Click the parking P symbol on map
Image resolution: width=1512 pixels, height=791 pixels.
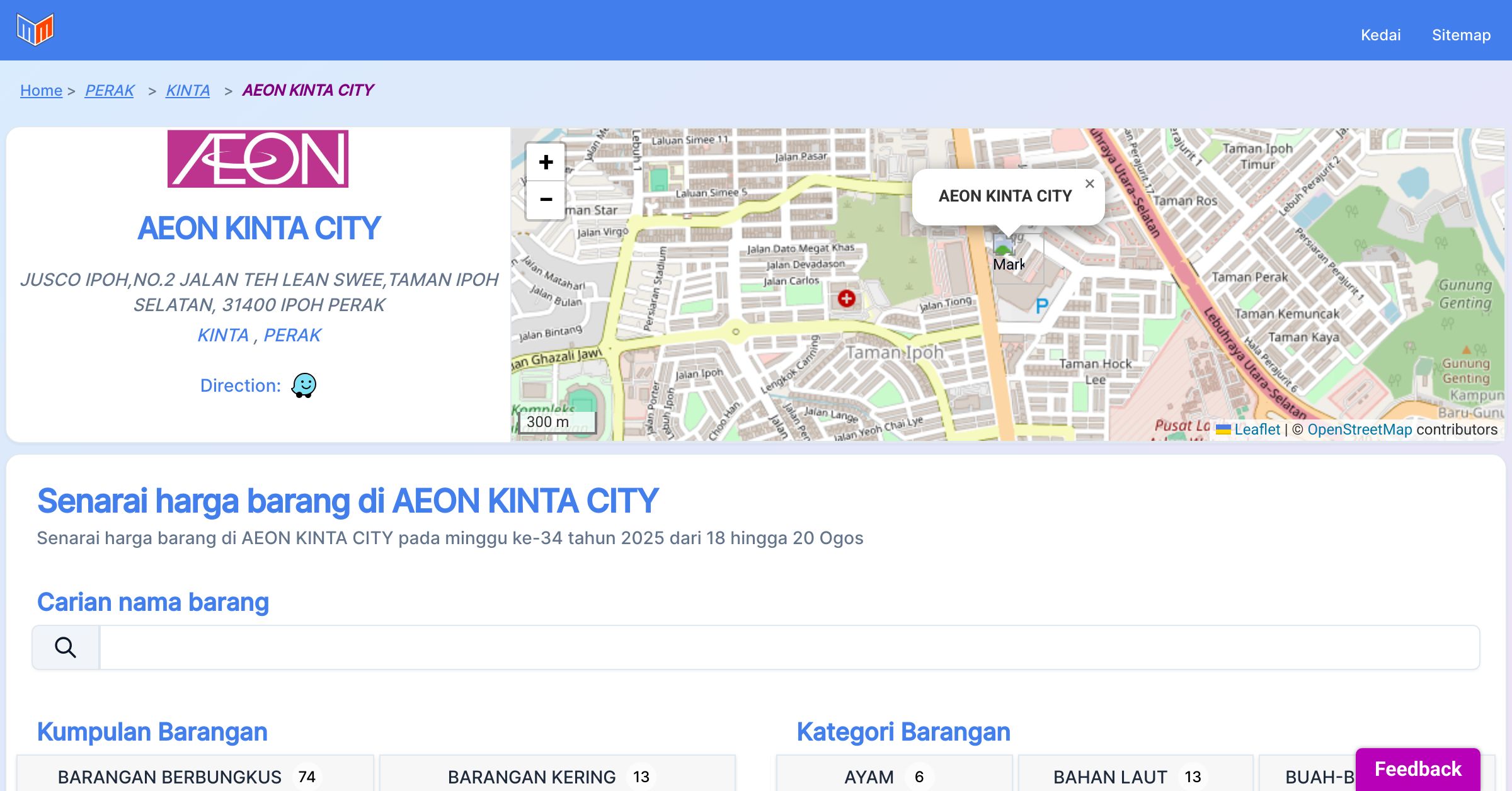1041,307
